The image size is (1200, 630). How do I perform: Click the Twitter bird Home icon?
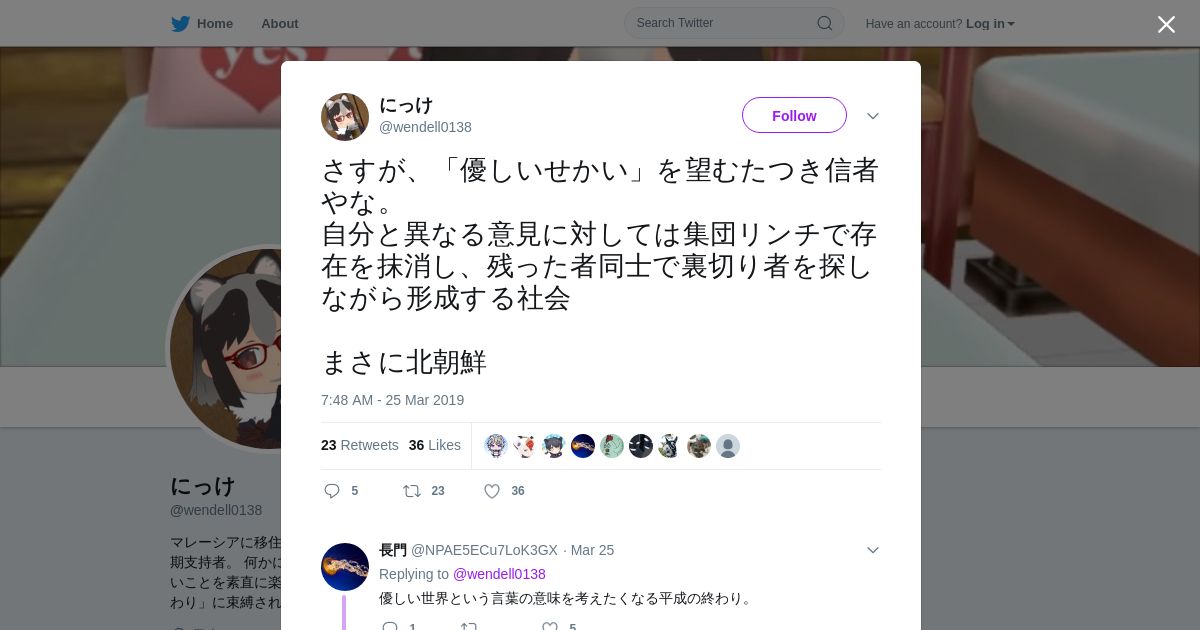pos(180,23)
